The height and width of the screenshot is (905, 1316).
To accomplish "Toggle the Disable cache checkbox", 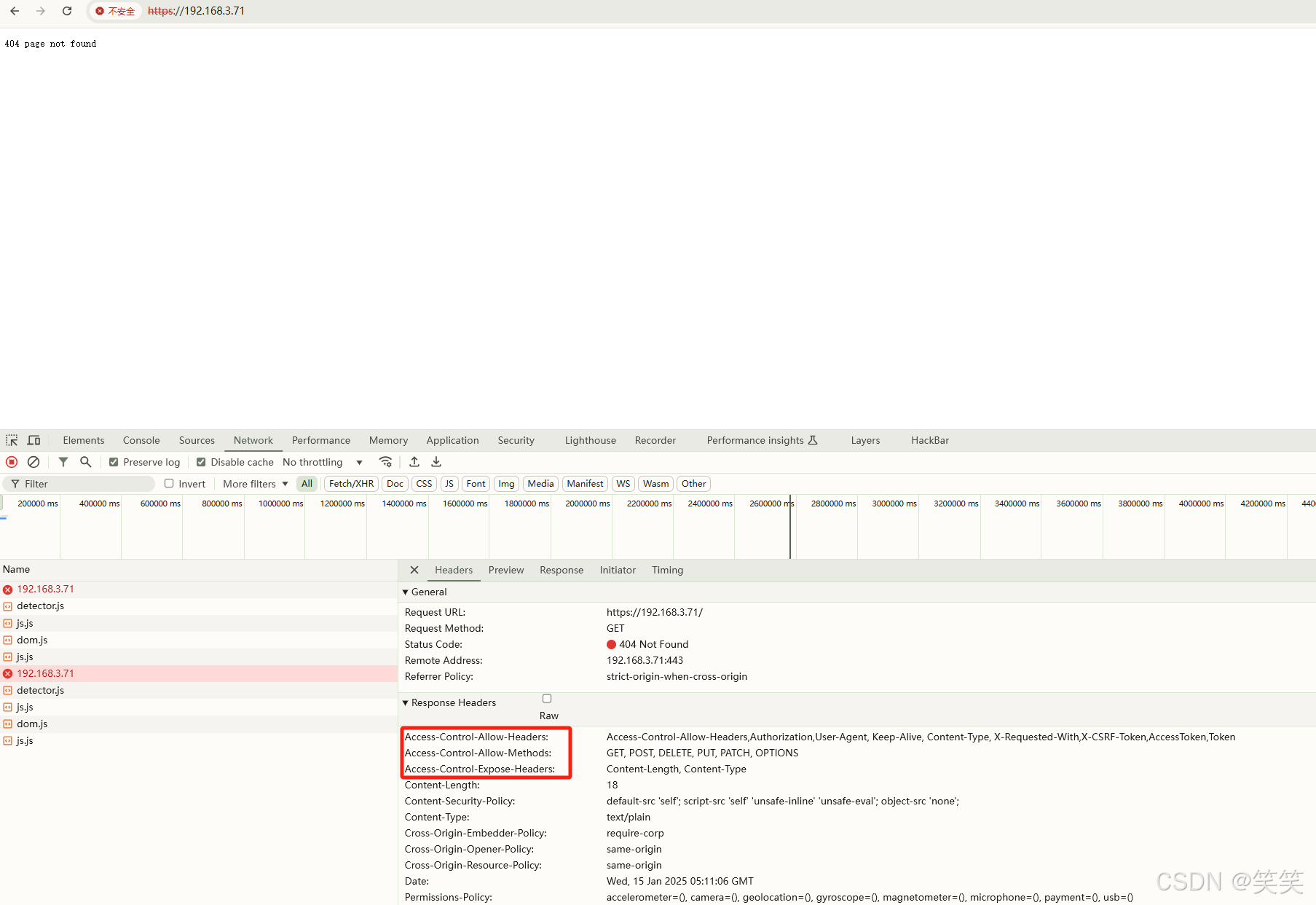I will coord(201,462).
